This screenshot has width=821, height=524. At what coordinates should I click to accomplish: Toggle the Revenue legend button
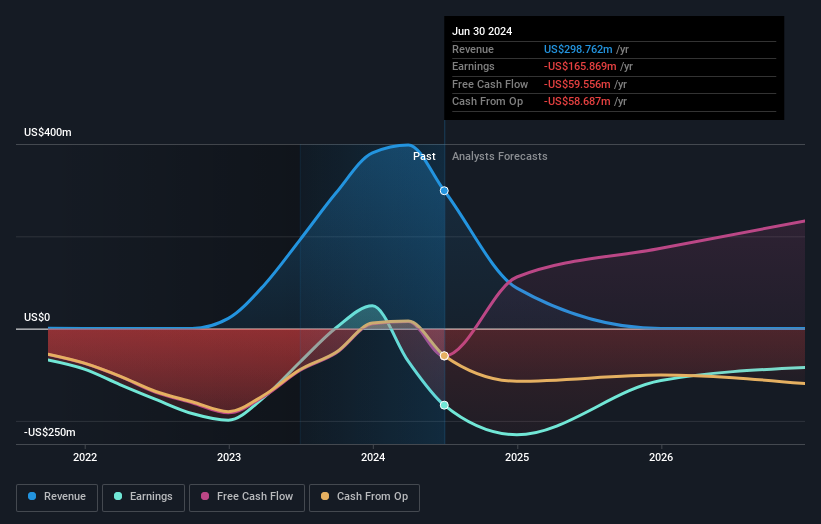point(57,497)
